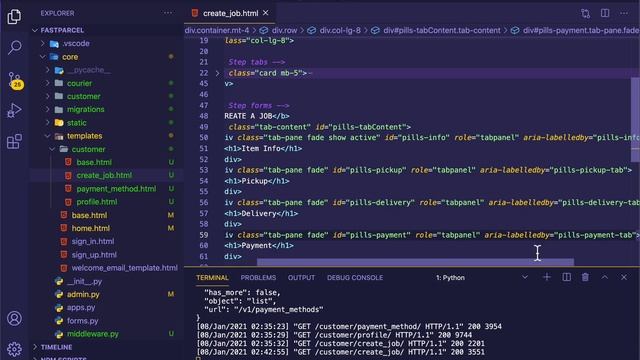The image size is (640, 360).
Task: Click line number 48 in the gutter
Action: tap(204, 116)
